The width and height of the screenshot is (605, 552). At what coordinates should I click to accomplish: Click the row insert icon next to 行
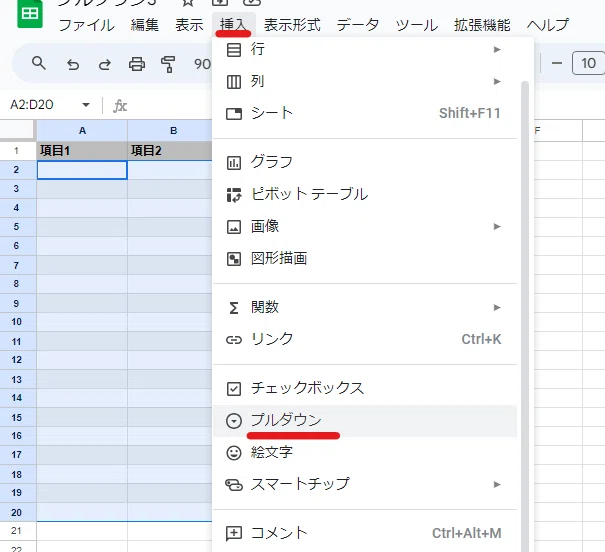click(234, 50)
